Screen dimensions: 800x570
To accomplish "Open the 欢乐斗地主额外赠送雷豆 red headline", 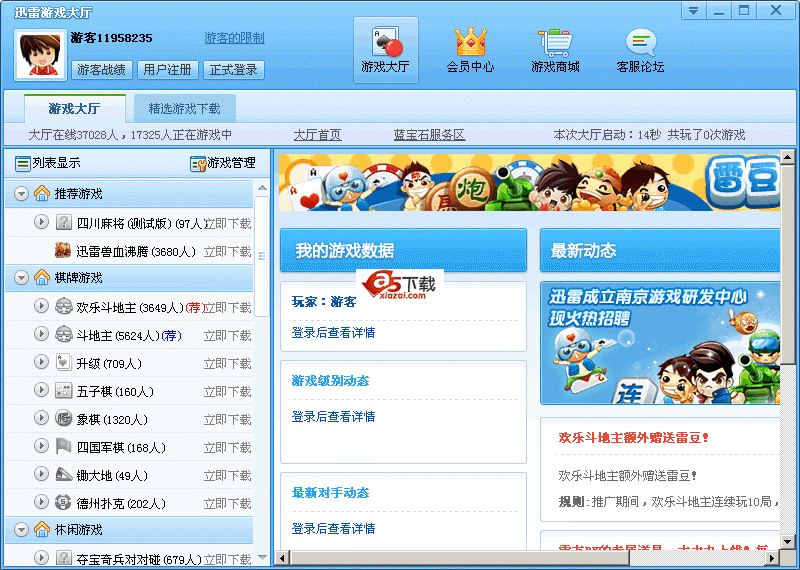I will 633,437.
